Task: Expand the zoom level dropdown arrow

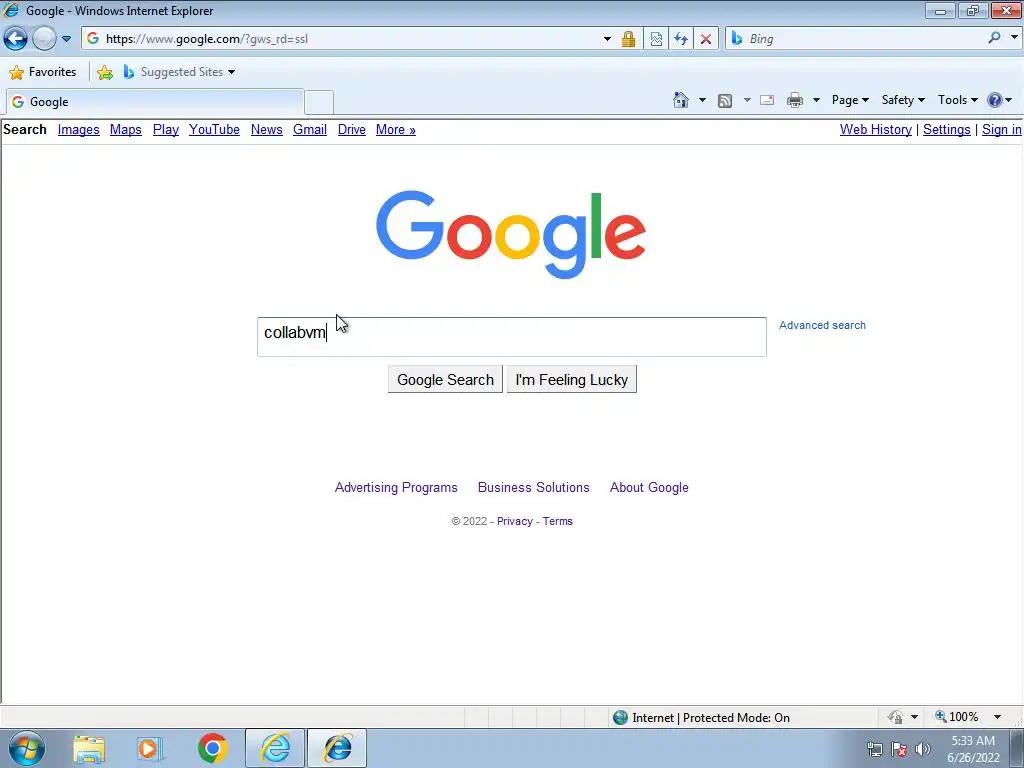Action: (997, 717)
